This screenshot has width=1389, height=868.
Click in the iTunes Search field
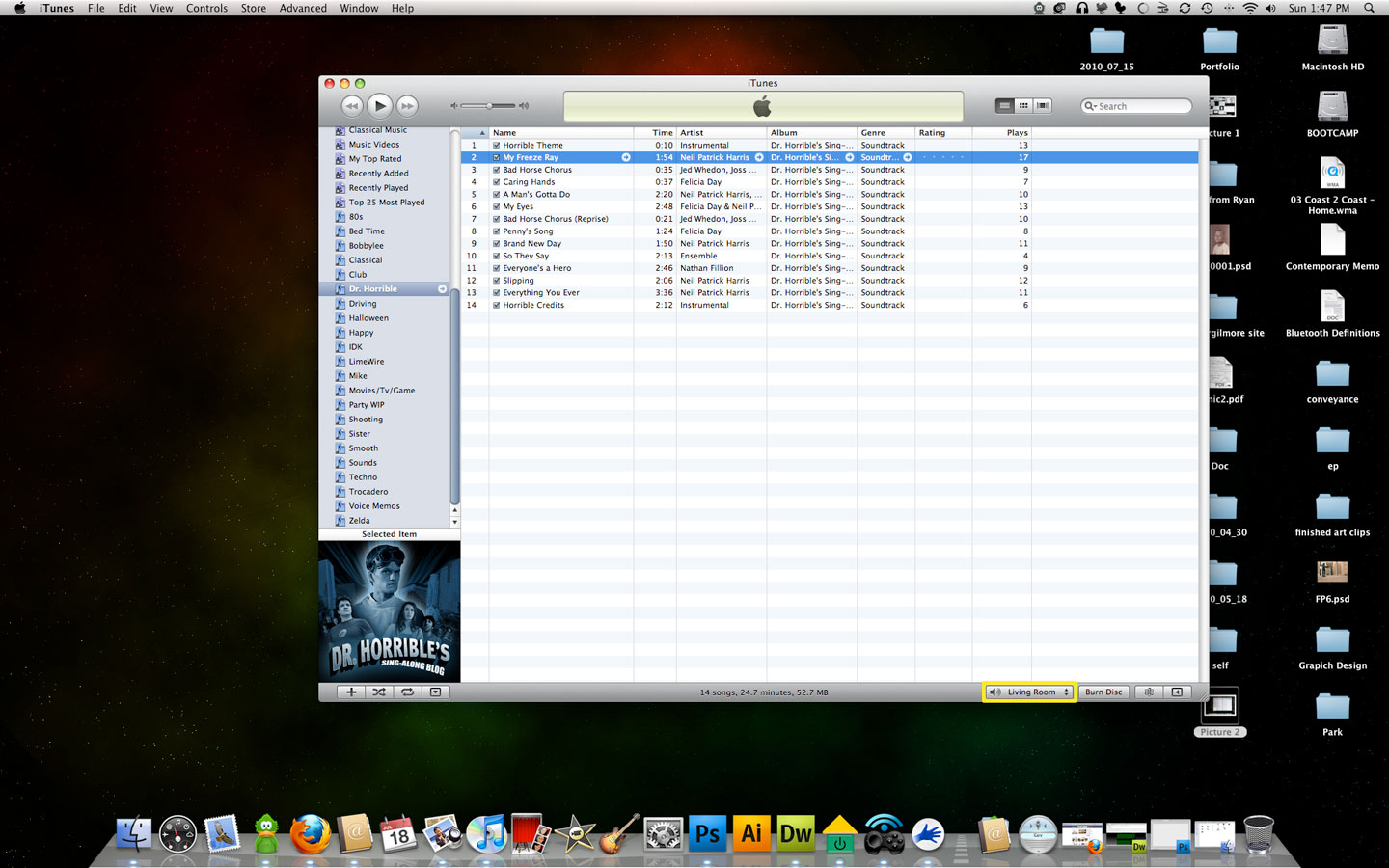click(x=1136, y=106)
